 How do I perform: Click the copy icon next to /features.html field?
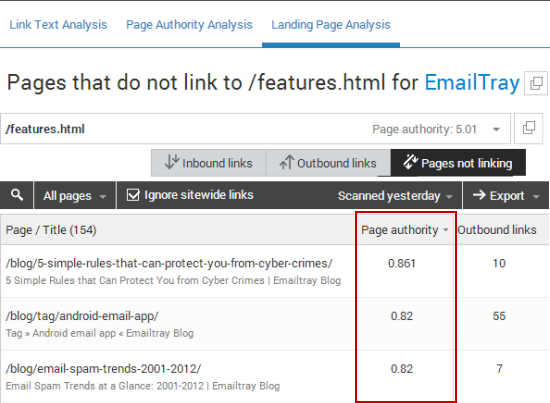click(x=529, y=128)
